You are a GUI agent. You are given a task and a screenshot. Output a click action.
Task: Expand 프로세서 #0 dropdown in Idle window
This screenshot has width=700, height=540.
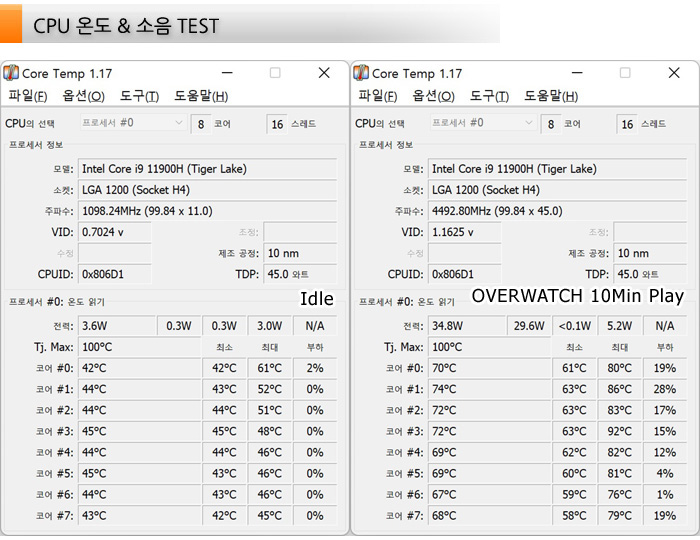tap(133, 123)
